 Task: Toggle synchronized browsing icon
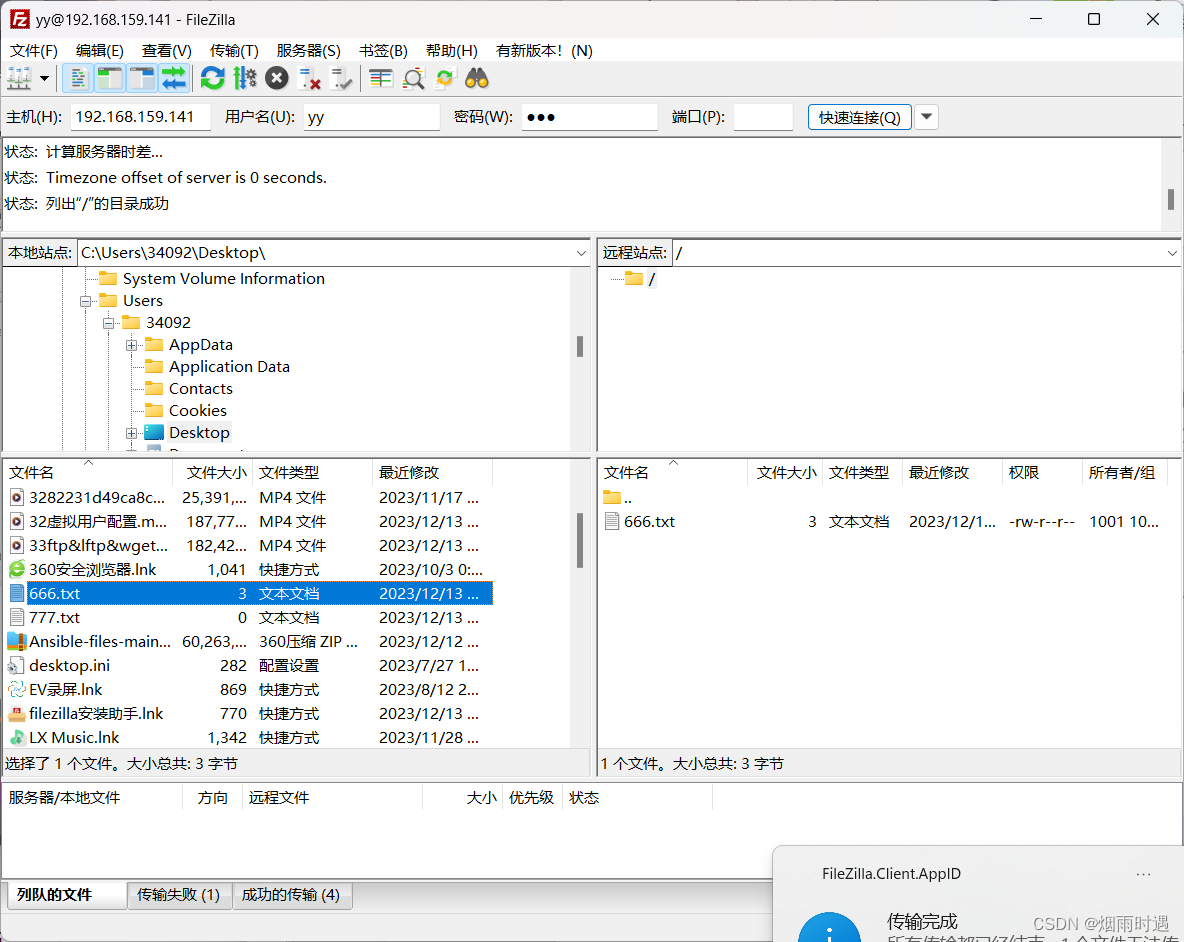coord(445,78)
